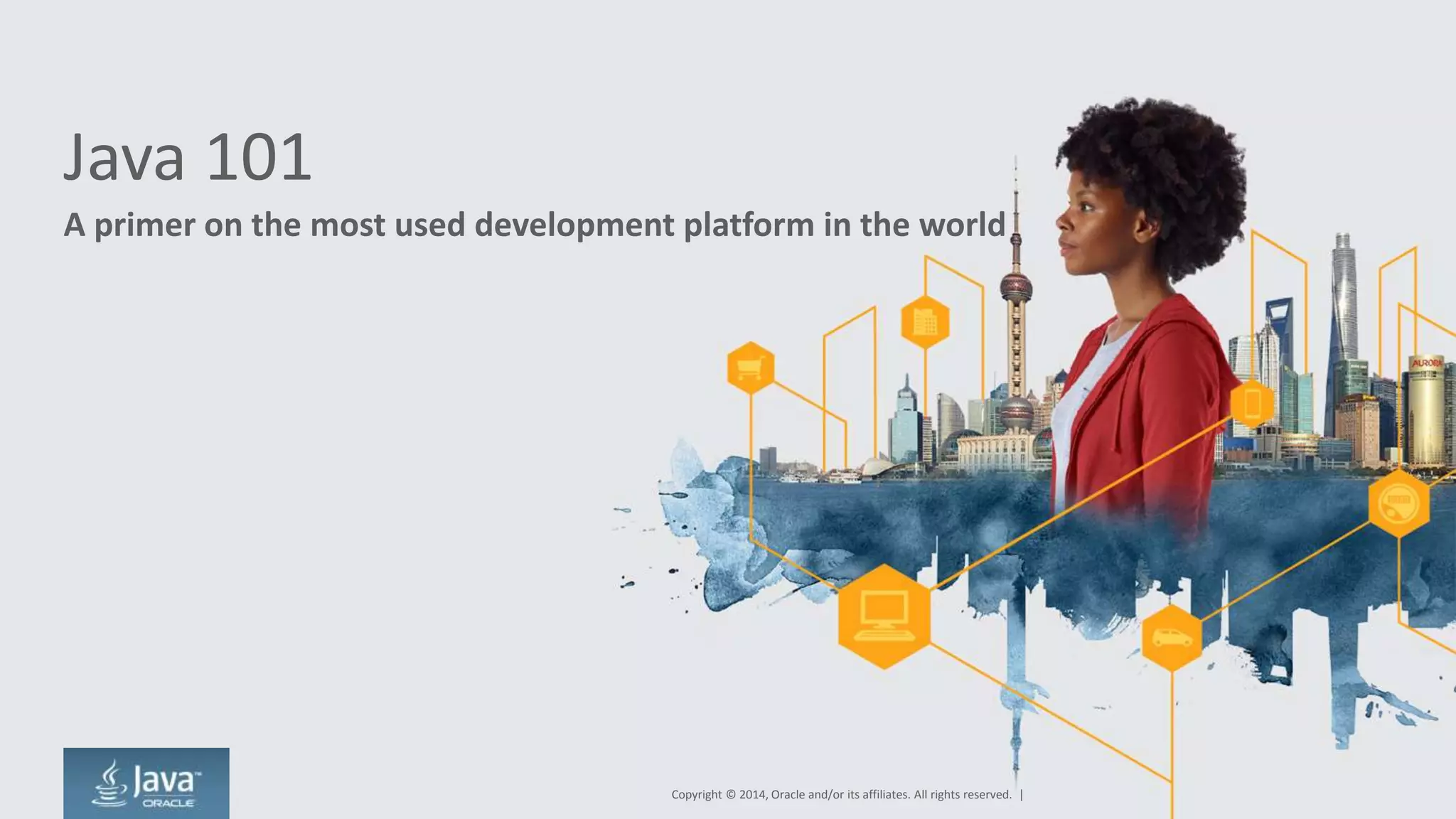Click the Java Oracle logo
Viewport: 1456px width, 819px height.
tap(146, 783)
